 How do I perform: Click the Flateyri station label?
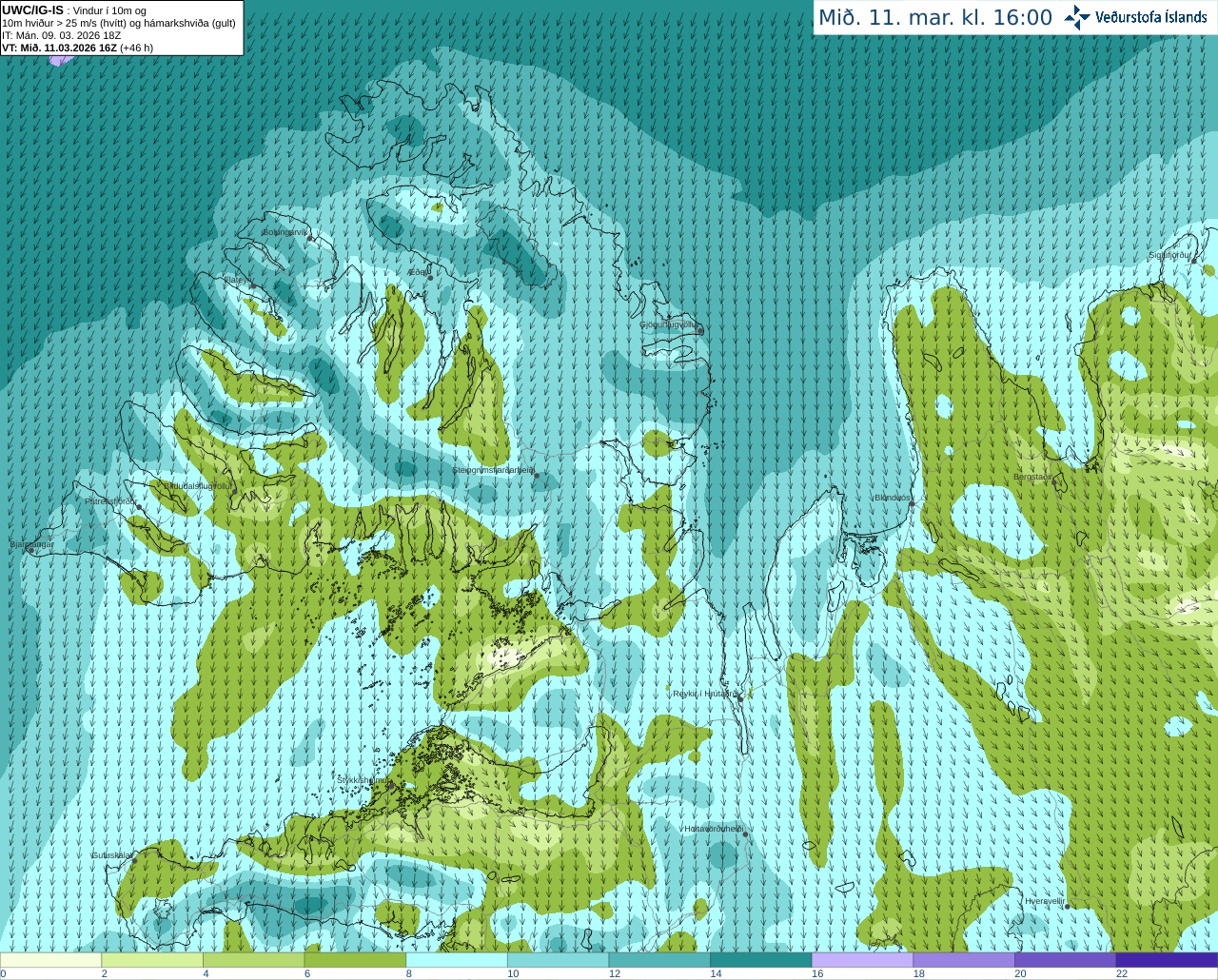[236, 280]
